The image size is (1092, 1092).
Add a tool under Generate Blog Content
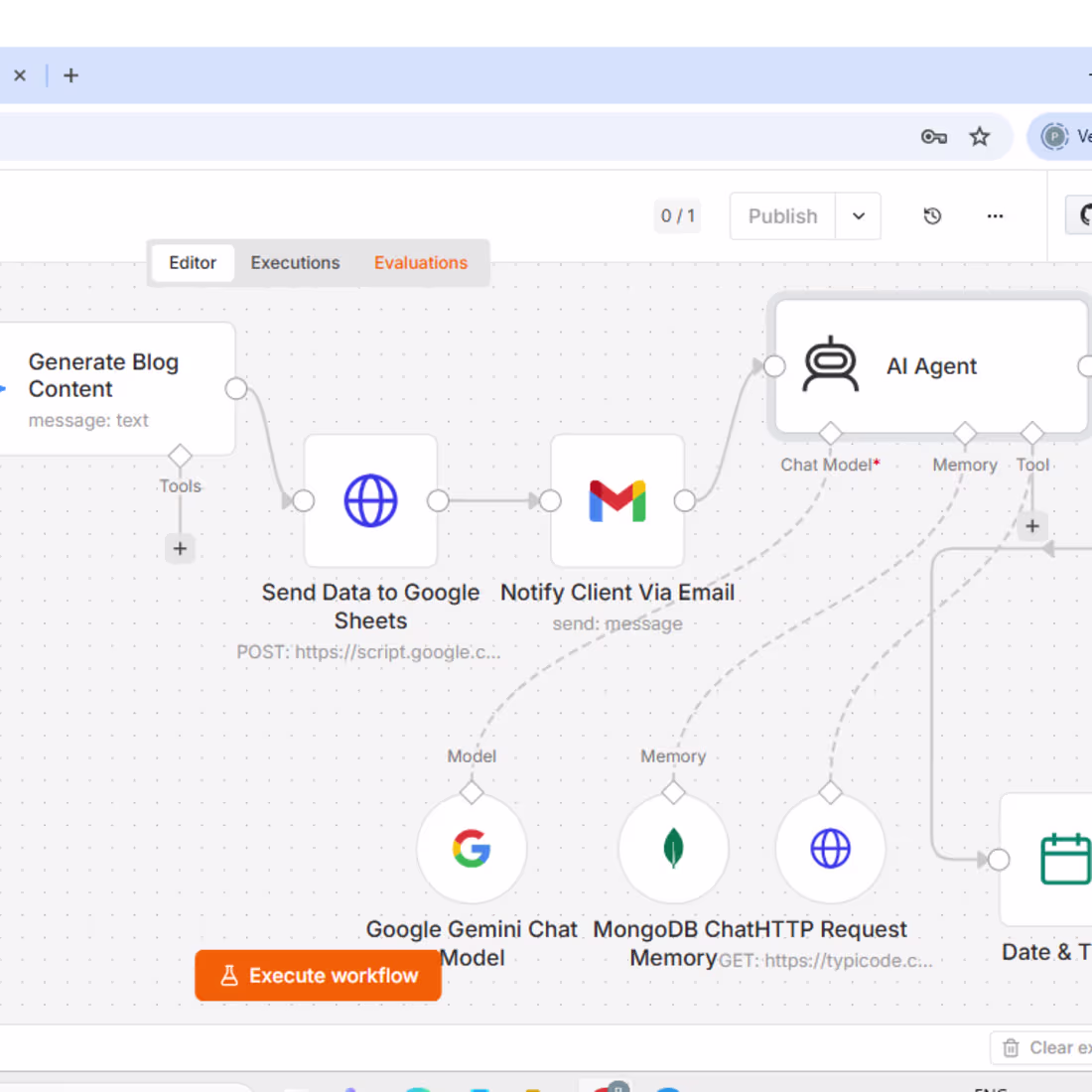pos(180,548)
